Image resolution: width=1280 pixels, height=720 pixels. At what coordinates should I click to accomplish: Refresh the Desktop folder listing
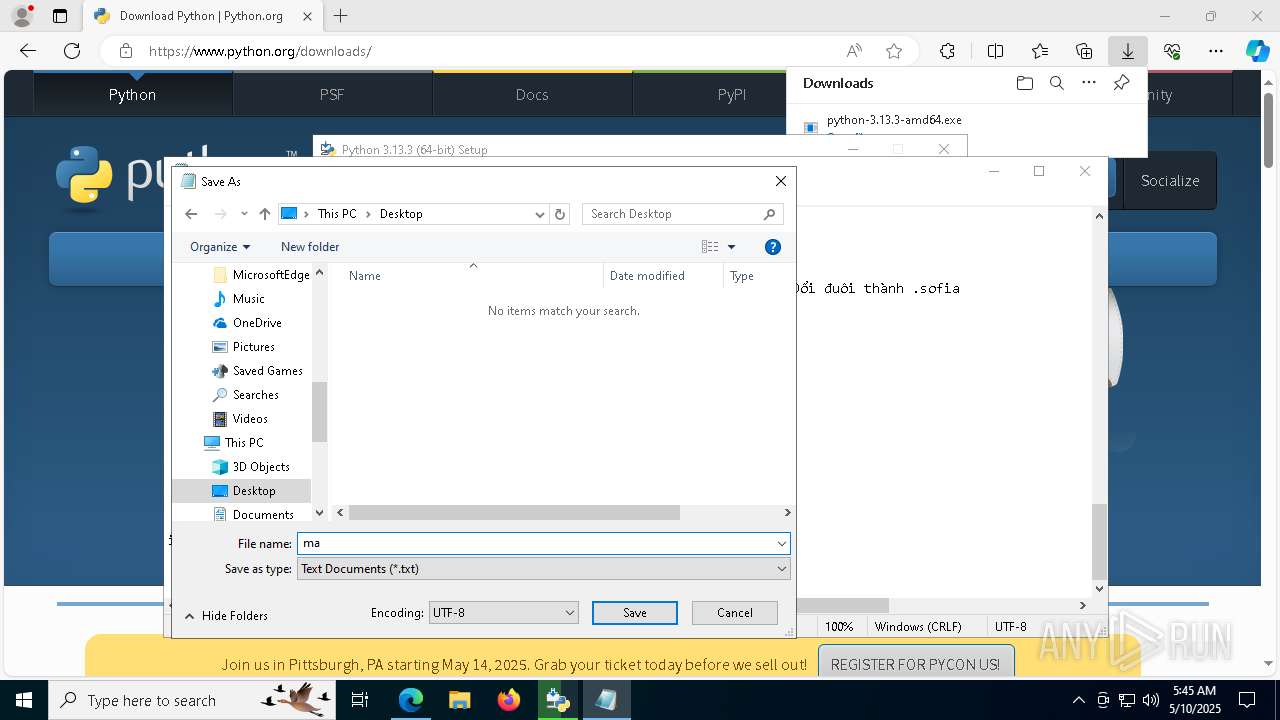tap(560, 214)
